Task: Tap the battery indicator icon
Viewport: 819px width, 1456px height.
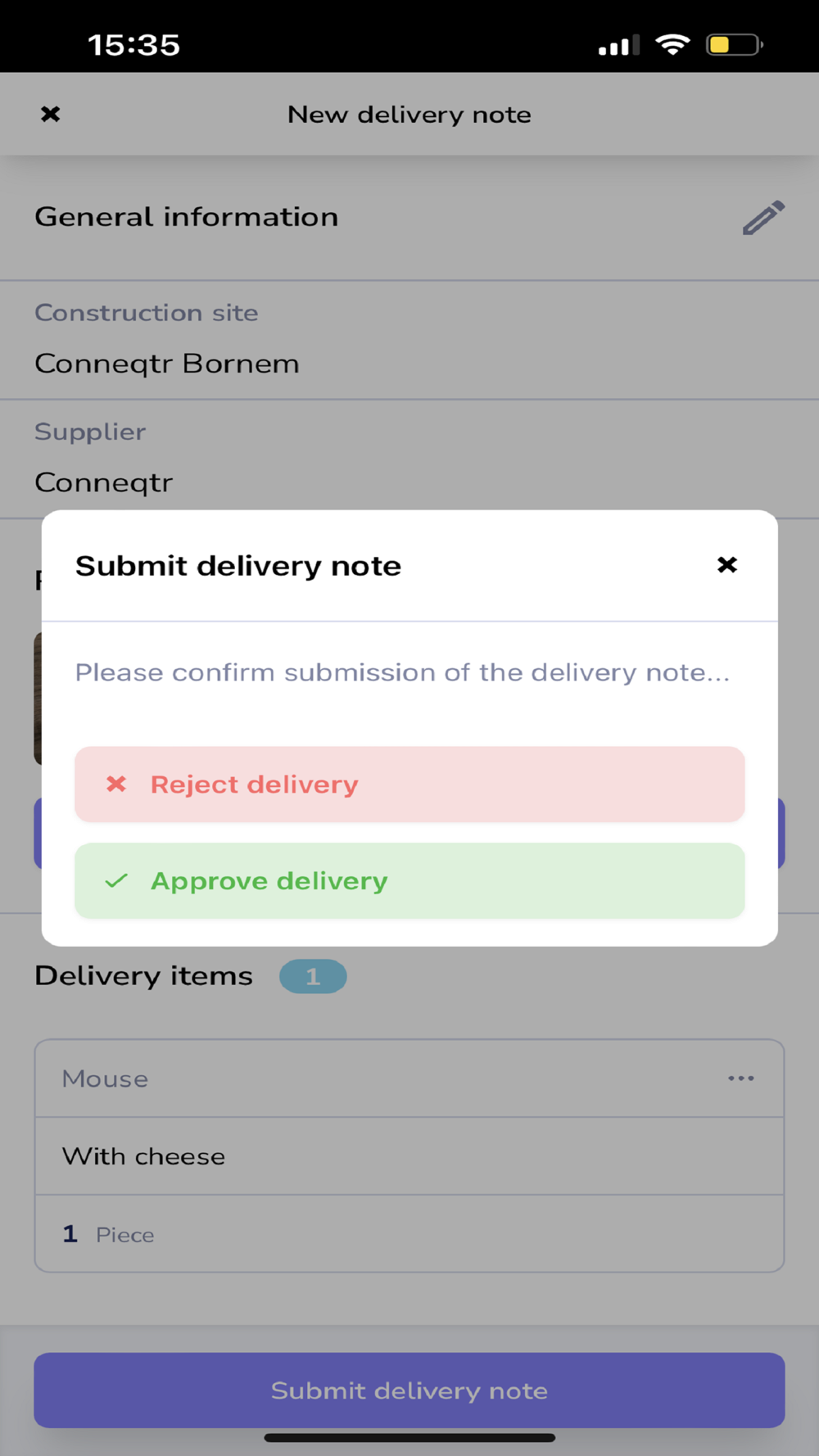Action: click(x=735, y=44)
